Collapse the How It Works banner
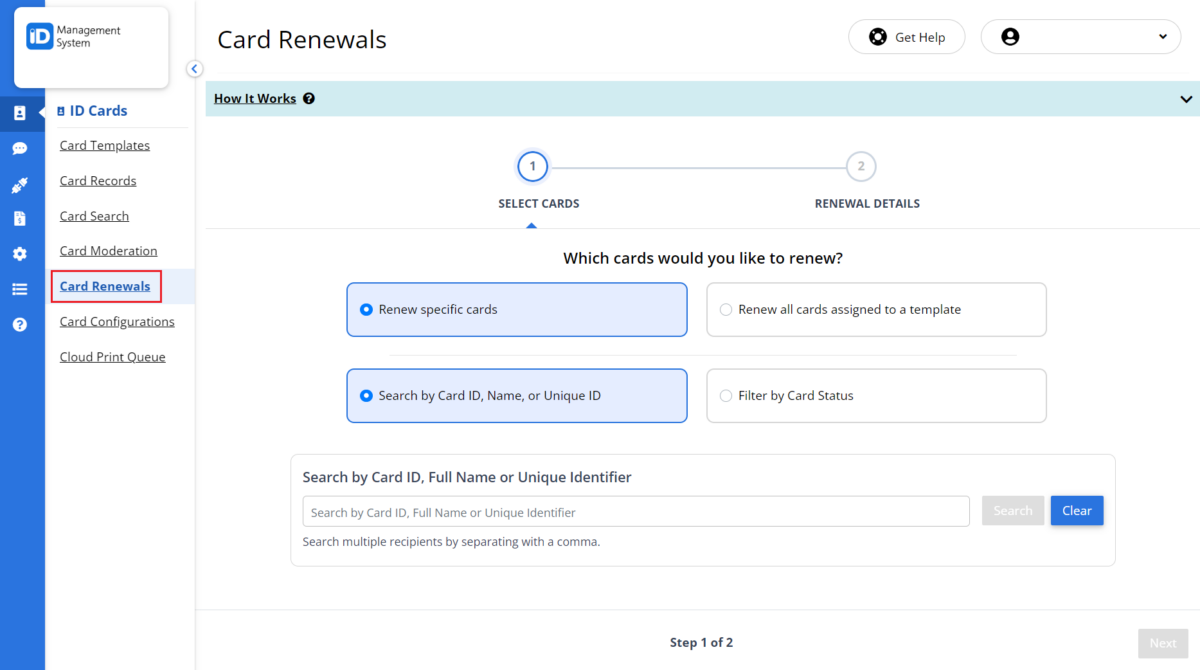Image resolution: width=1200 pixels, height=670 pixels. pyautogui.click(x=1185, y=99)
